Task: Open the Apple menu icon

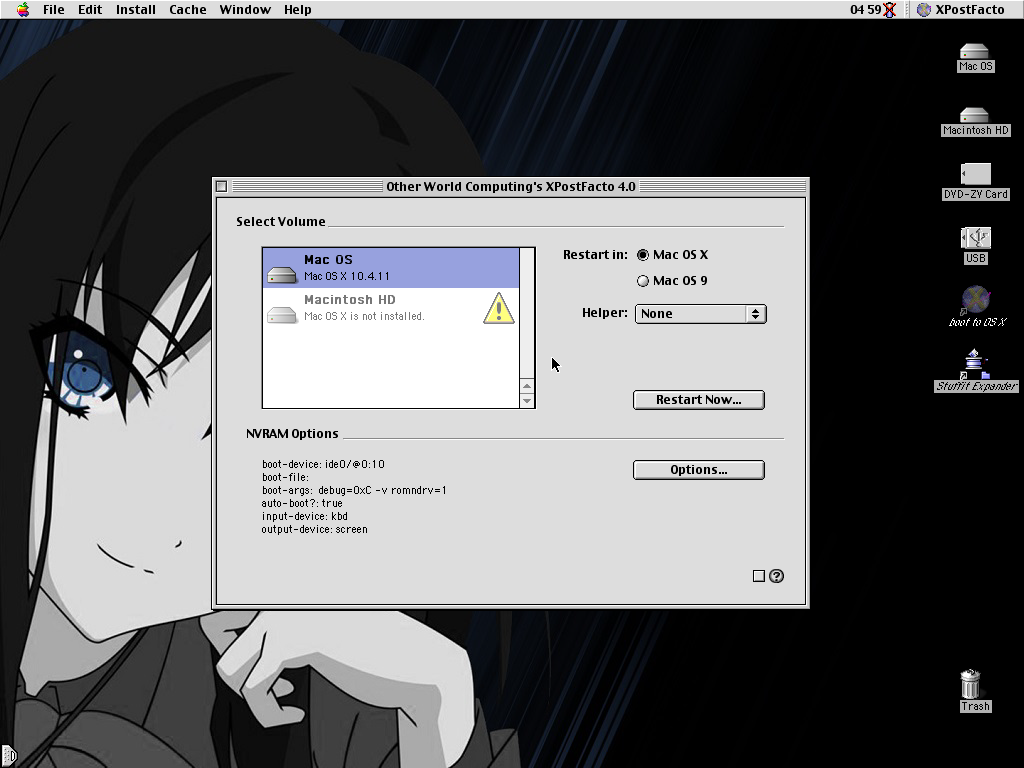Action: pos(23,9)
